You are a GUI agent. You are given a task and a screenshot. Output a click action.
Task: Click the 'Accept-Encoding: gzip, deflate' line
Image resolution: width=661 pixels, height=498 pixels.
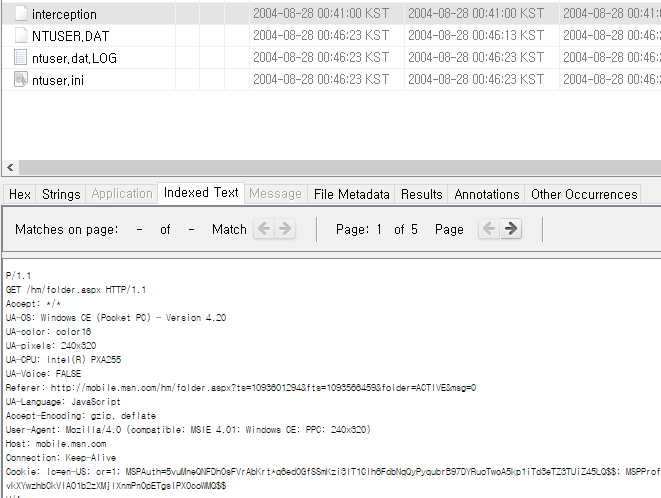(81, 416)
